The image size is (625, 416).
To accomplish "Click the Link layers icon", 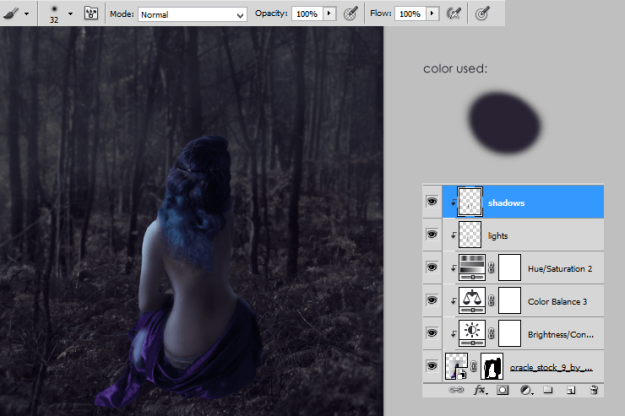I will pos(456,390).
